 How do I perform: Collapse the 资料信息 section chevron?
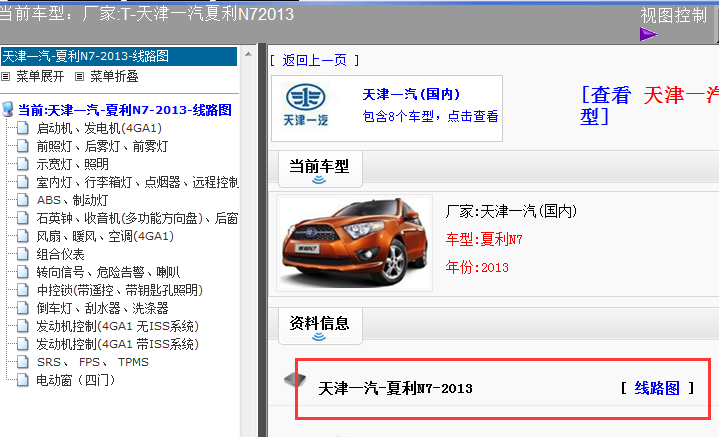pyautogui.click(x=319, y=337)
